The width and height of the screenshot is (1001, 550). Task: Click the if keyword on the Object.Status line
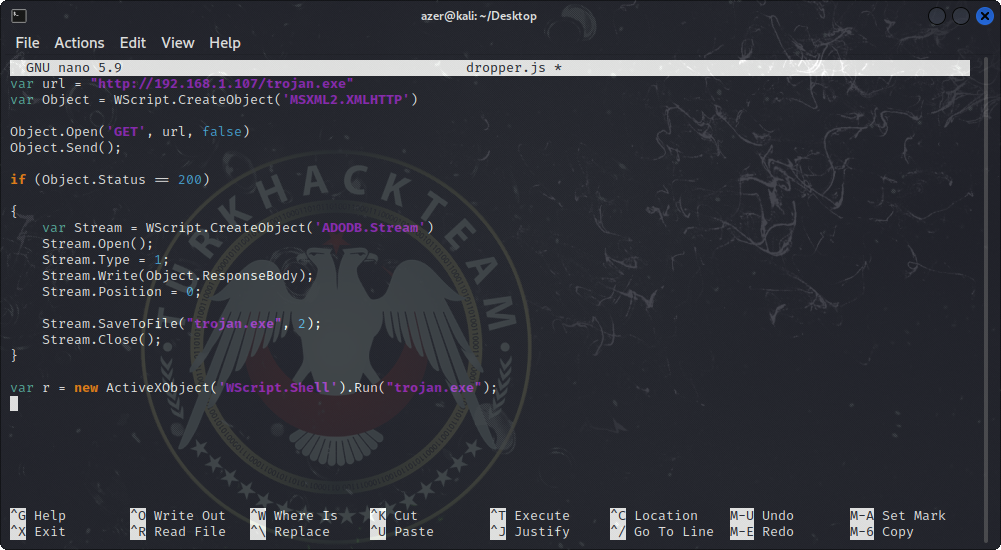tap(18, 180)
